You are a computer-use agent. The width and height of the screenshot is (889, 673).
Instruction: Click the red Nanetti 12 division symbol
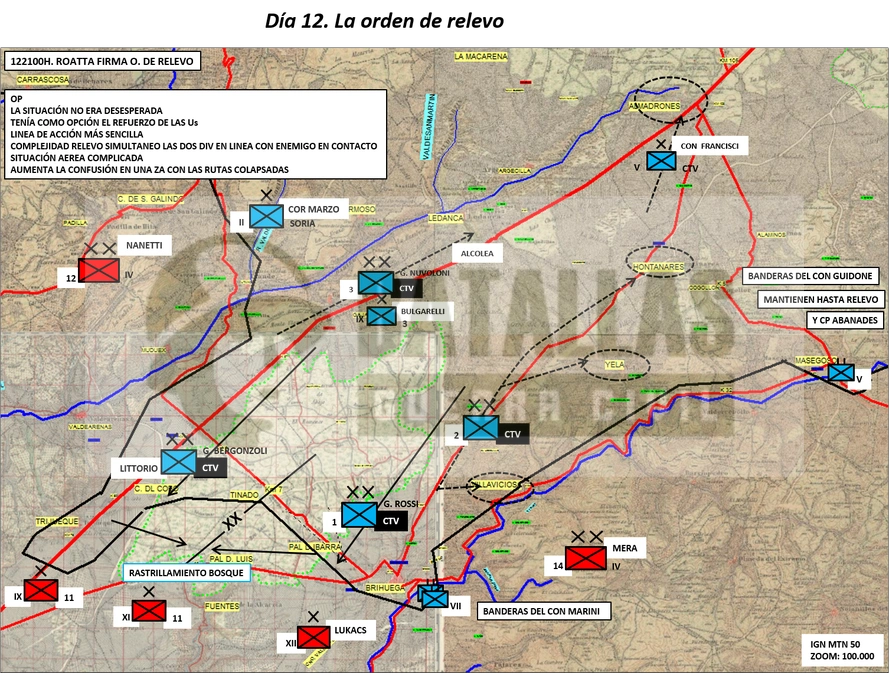pos(99,270)
